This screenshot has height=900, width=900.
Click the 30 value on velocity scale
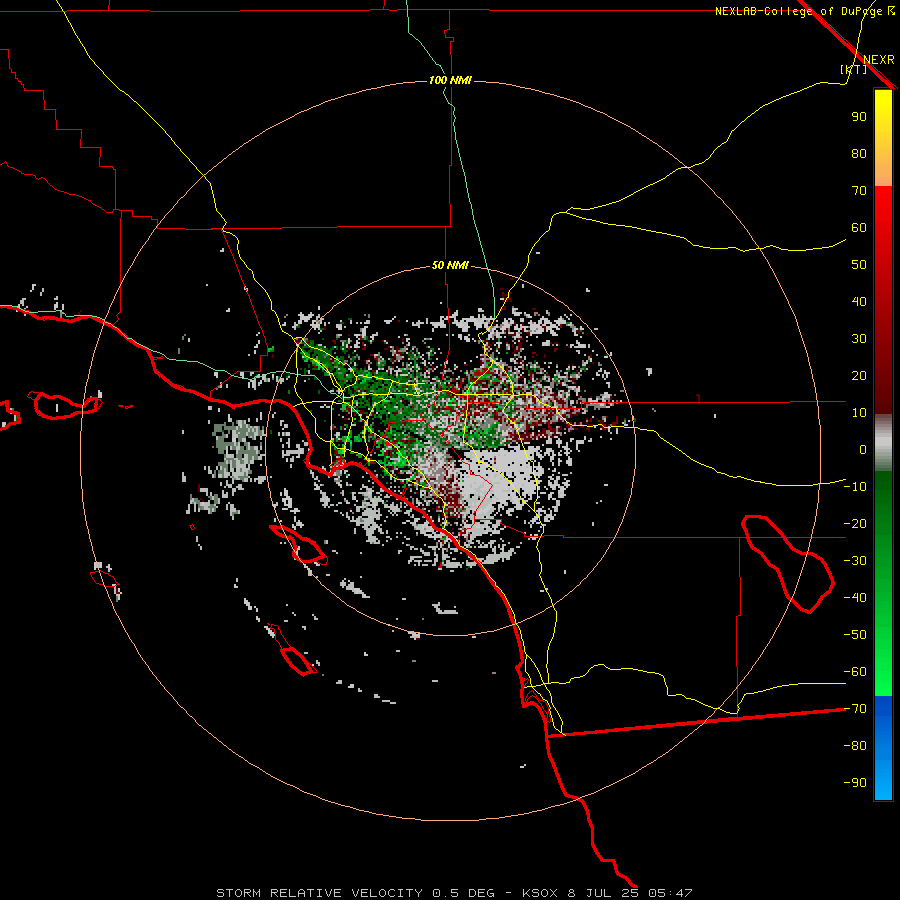859,339
